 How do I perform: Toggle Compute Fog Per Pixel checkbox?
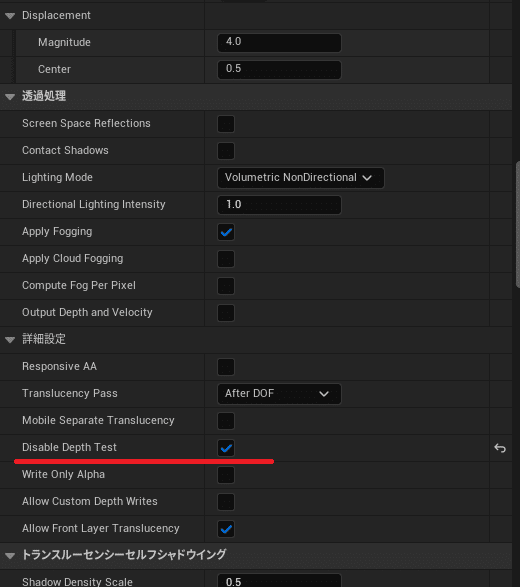point(226,286)
